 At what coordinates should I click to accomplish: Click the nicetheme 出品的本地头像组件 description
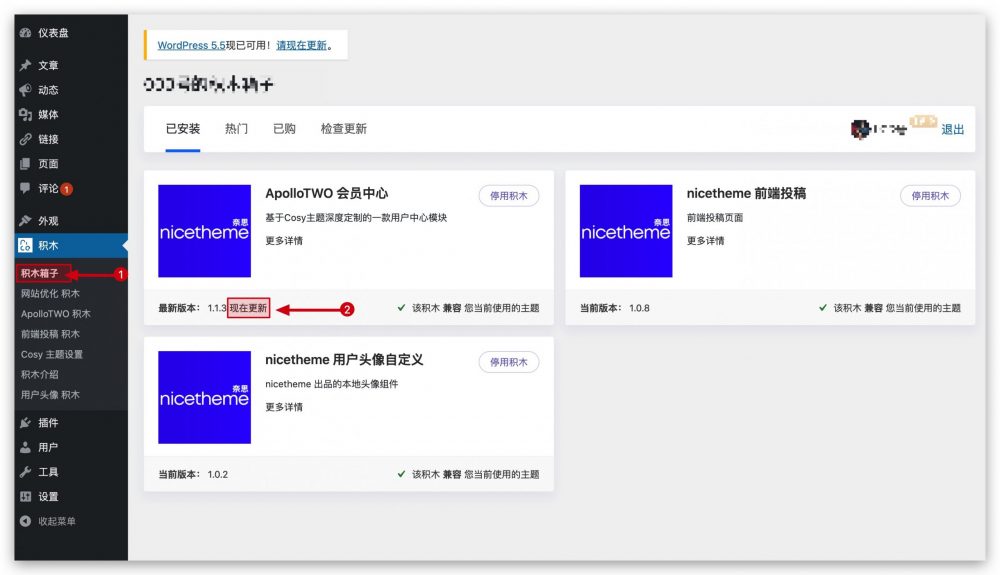332,384
